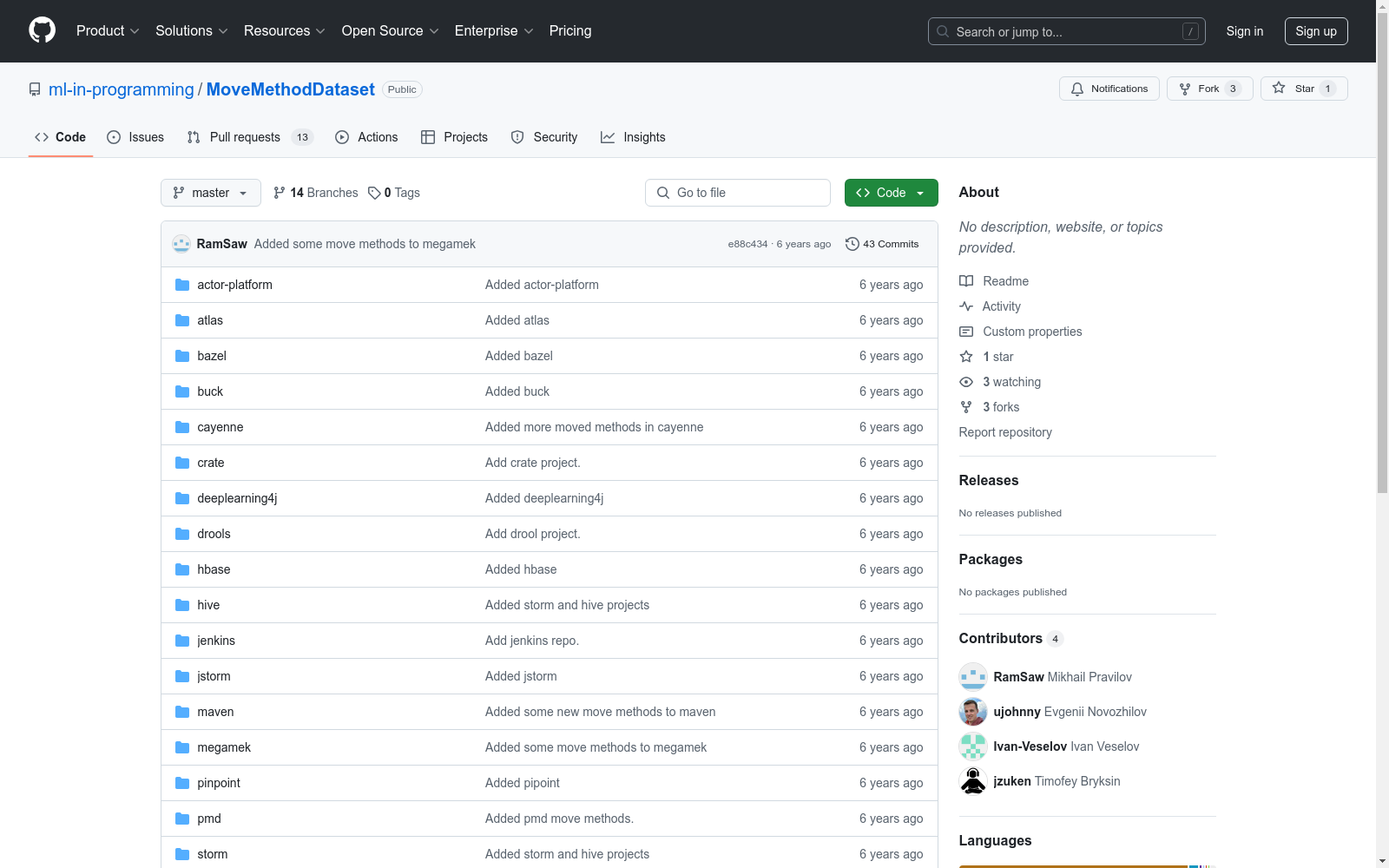Expand the green Code dropdown button
Image resolution: width=1389 pixels, height=868 pixels.
(891, 193)
